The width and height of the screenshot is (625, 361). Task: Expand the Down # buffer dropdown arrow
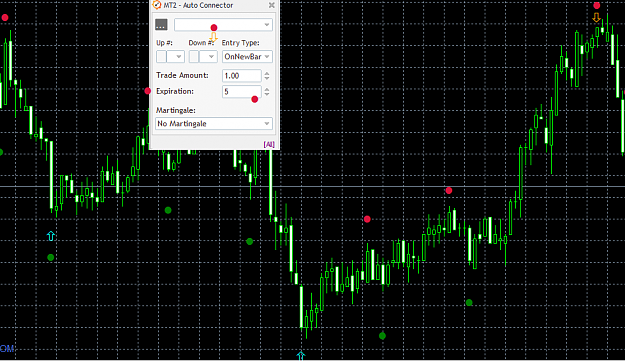pos(211,57)
